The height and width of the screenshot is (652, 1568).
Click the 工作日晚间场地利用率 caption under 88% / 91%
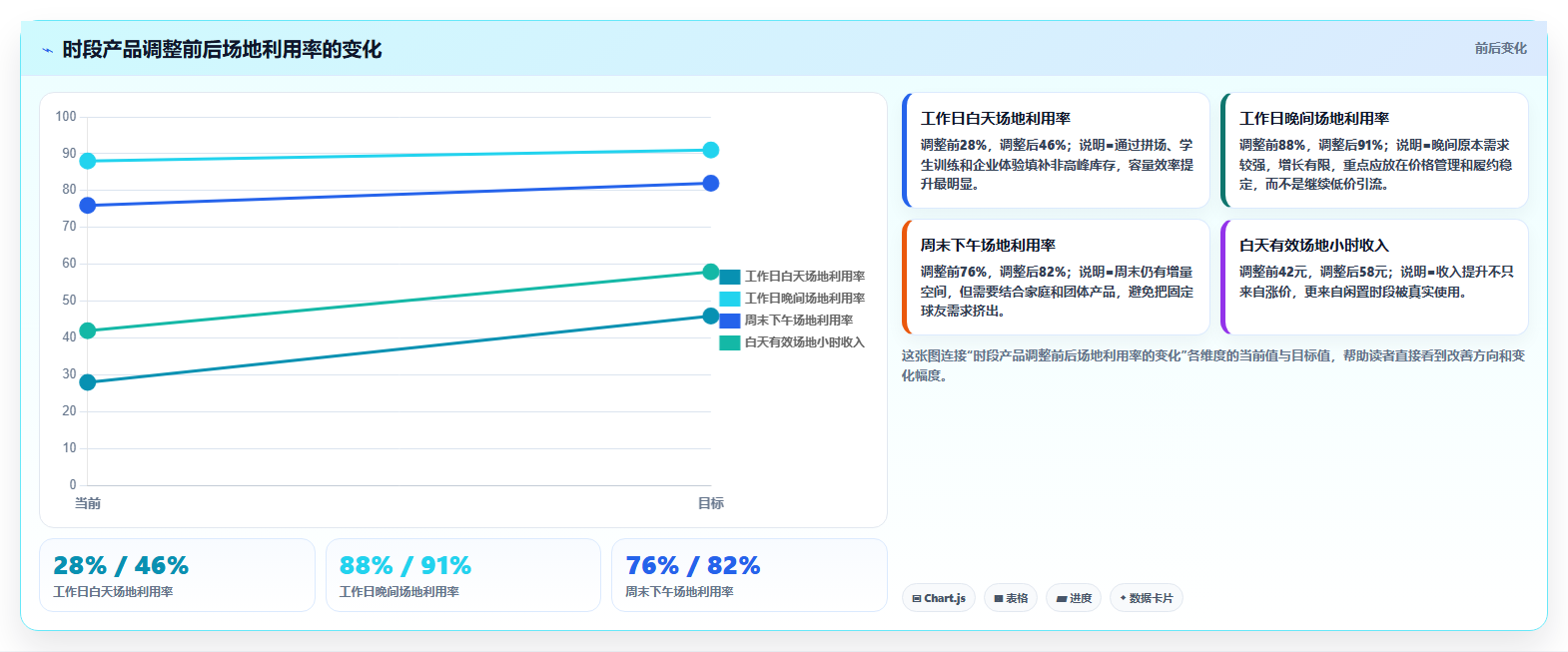tap(399, 592)
